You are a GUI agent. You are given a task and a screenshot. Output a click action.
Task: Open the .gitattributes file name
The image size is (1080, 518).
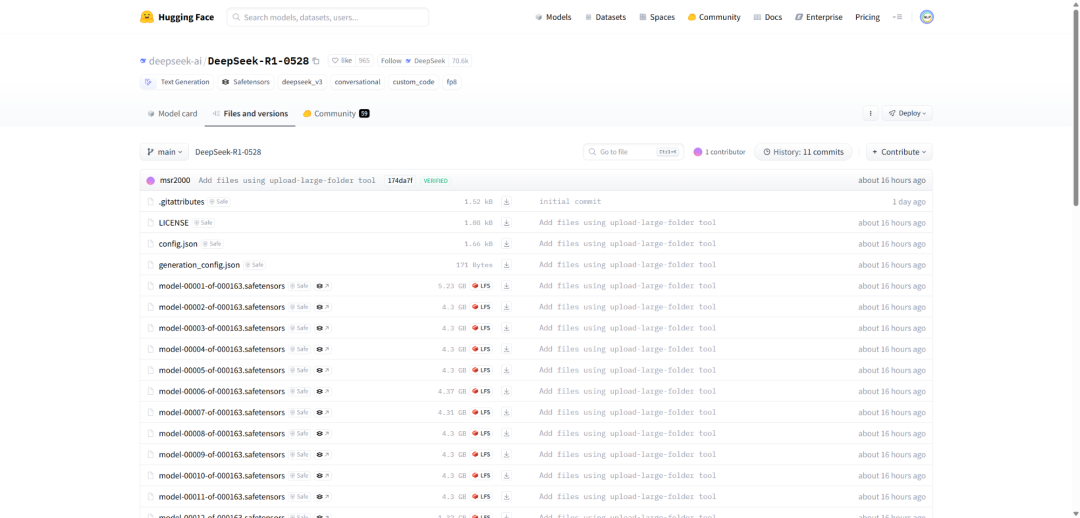(181, 202)
